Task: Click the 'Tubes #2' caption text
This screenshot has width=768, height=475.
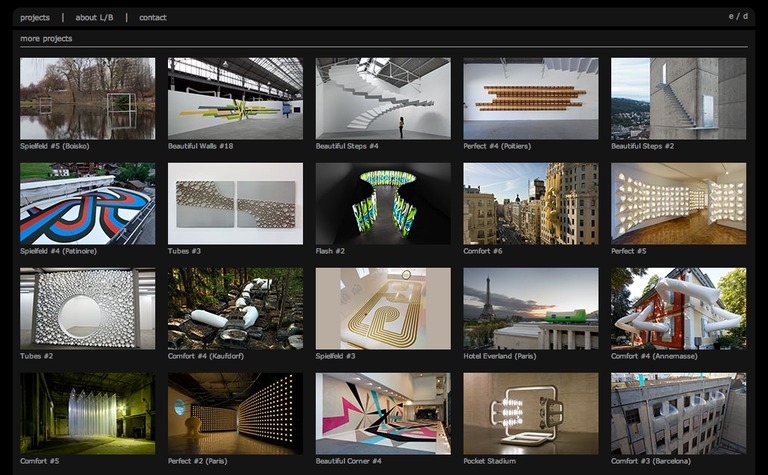Action: pyautogui.click(x=37, y=356)
